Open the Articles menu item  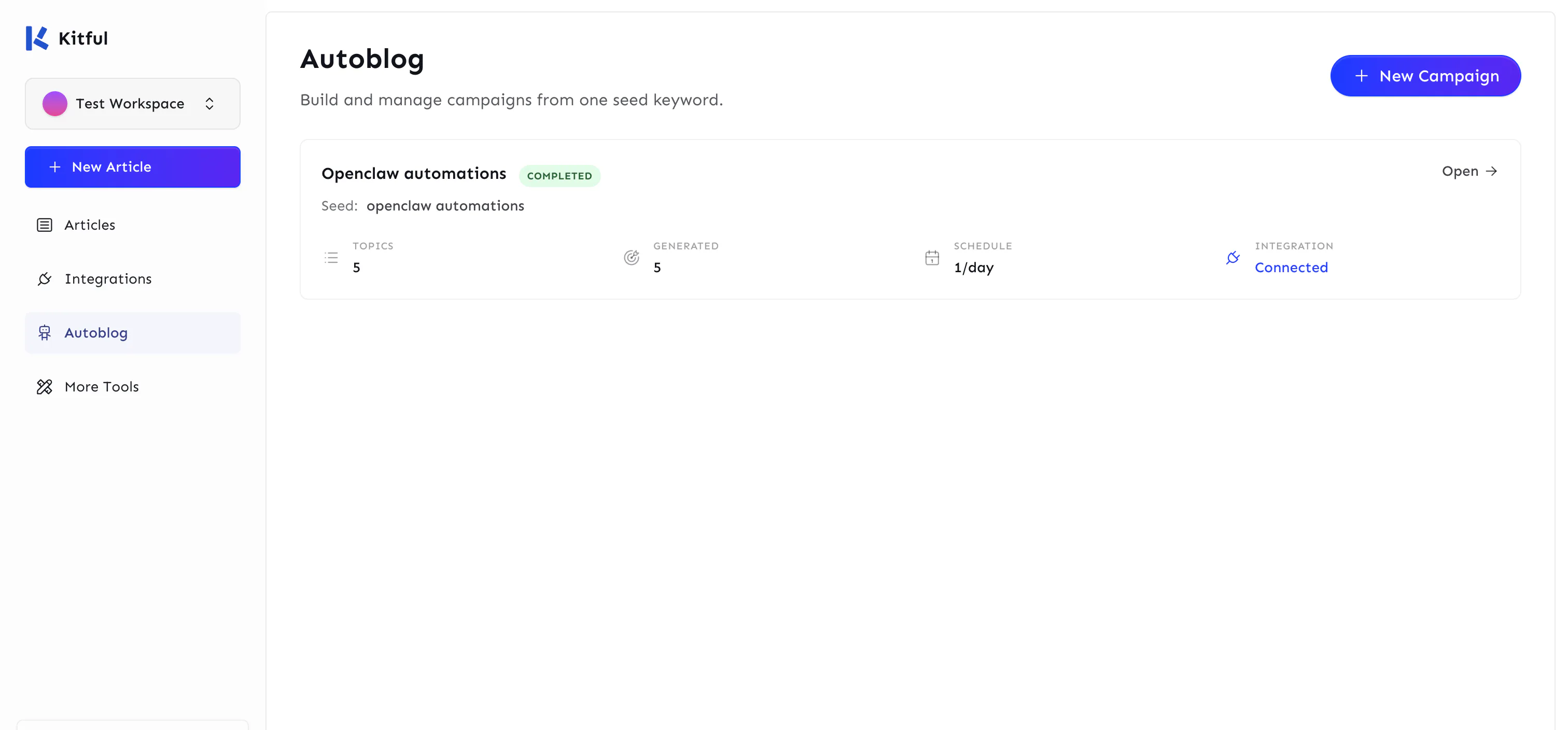(133, 225)
